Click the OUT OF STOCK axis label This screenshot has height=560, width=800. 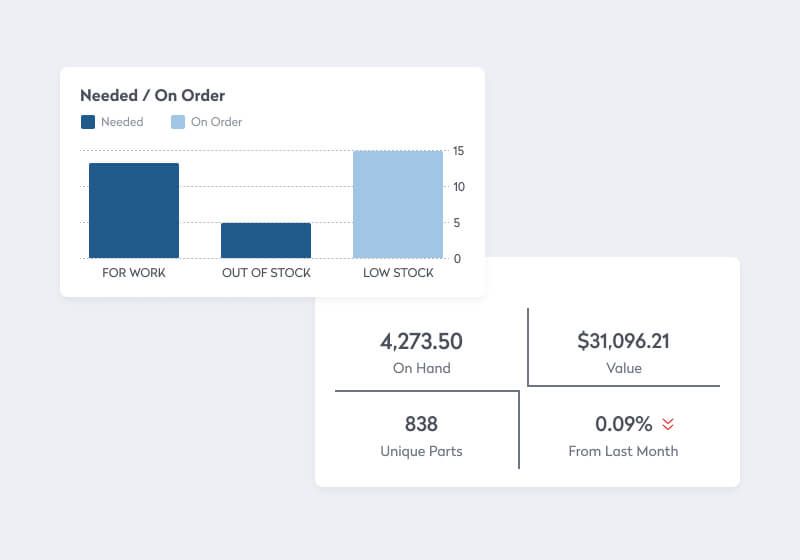pyautogui.click(x=266, y=273)
